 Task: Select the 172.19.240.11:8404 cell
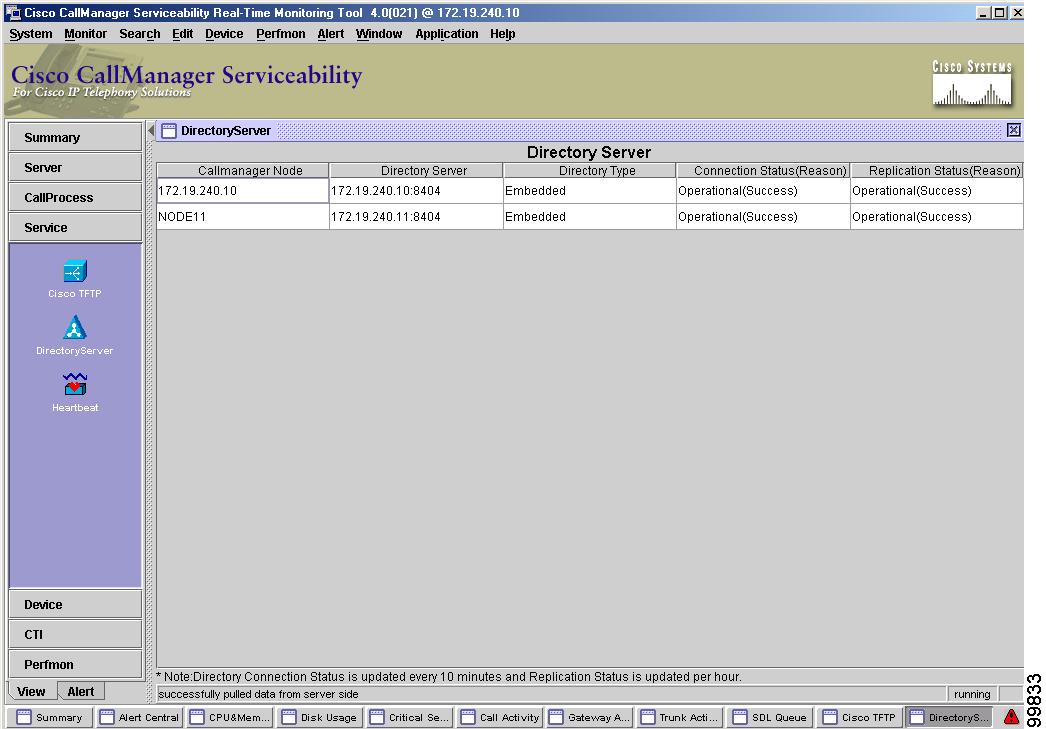[x=416, y=217]
